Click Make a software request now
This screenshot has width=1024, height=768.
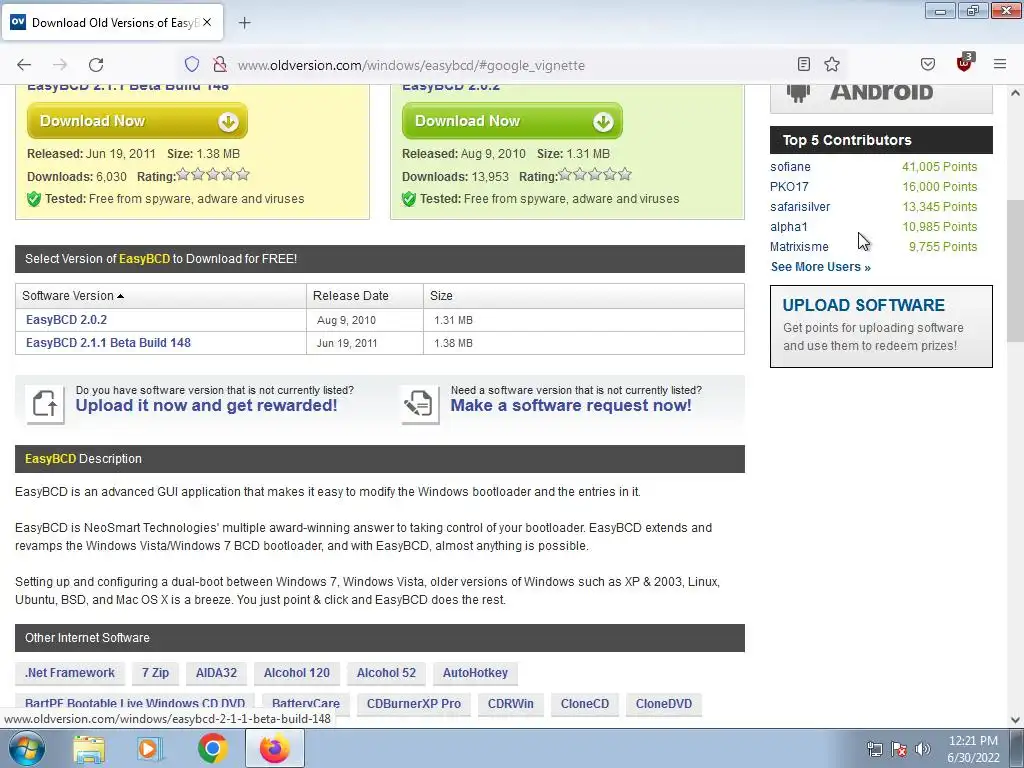coord(571,406)
